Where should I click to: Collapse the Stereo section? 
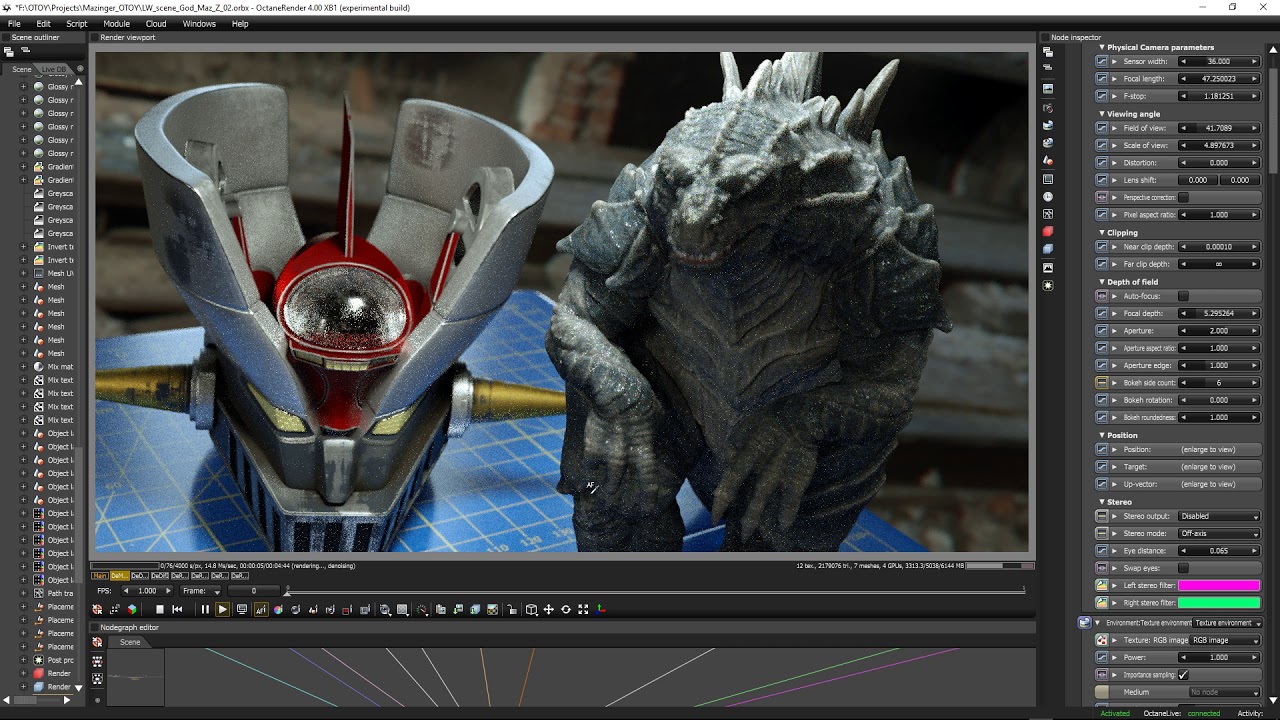tap(1102, 502)
